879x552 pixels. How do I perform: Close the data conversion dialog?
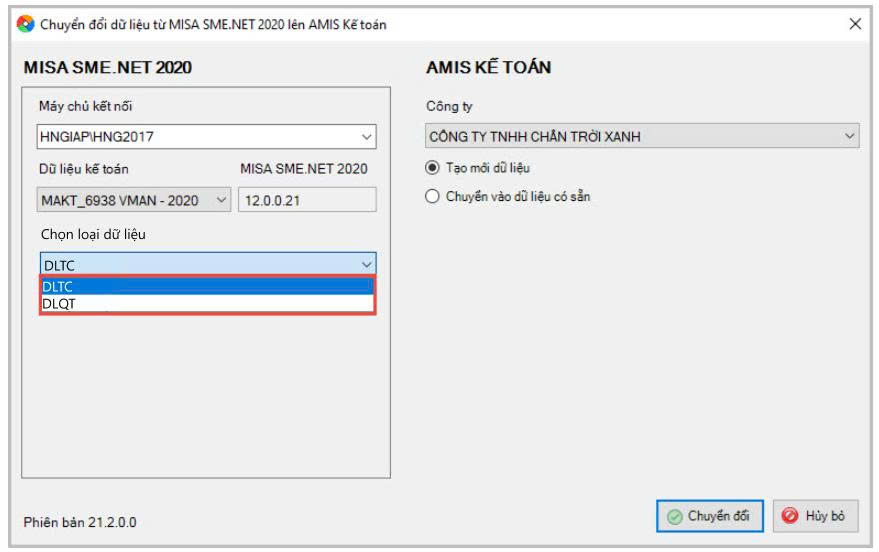click(x=855, y=24)
